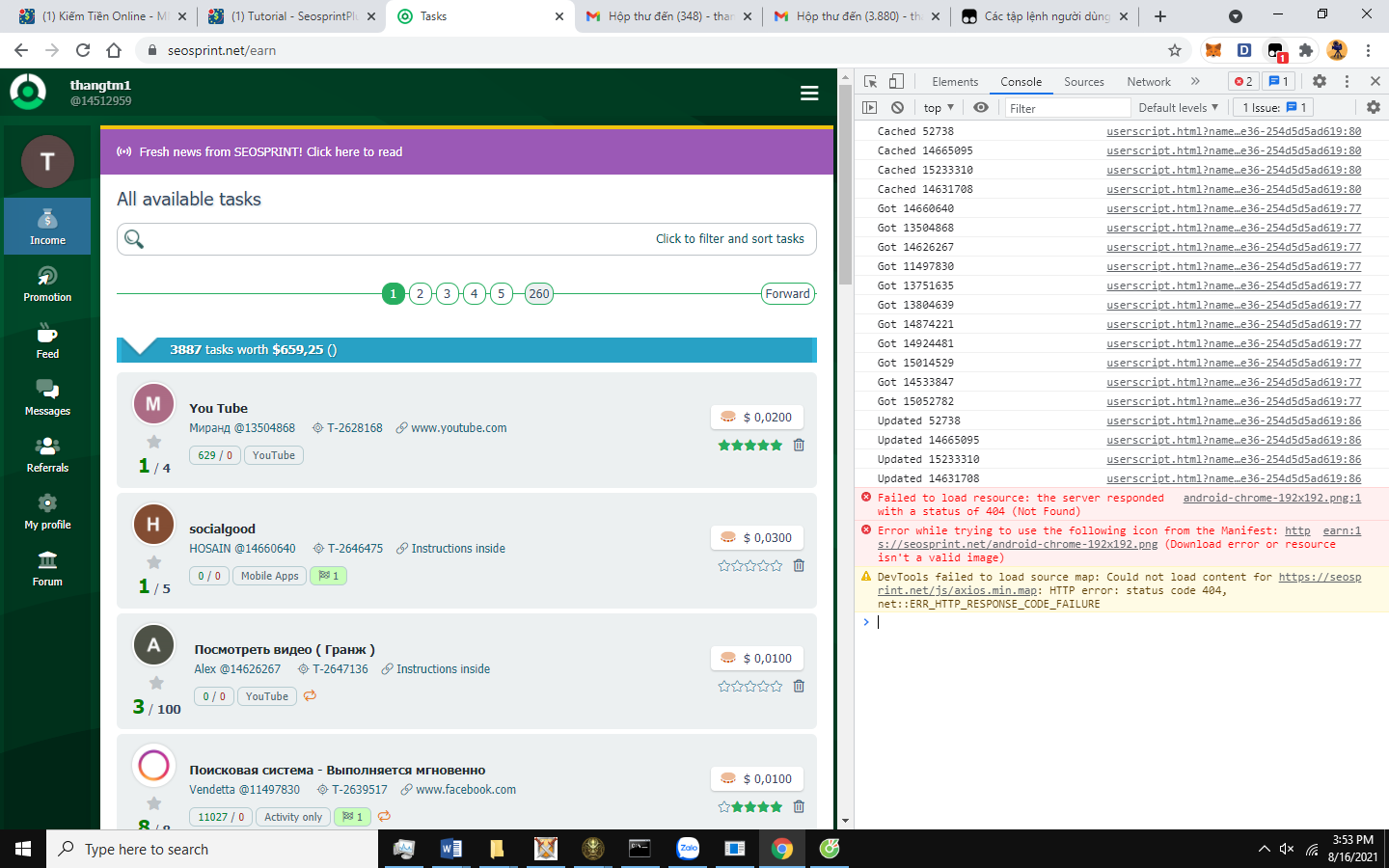This screenshot has height=868, width=1389.
Task: Click the Посмотреть видео task rating stars
Action: tap(750, 686)
